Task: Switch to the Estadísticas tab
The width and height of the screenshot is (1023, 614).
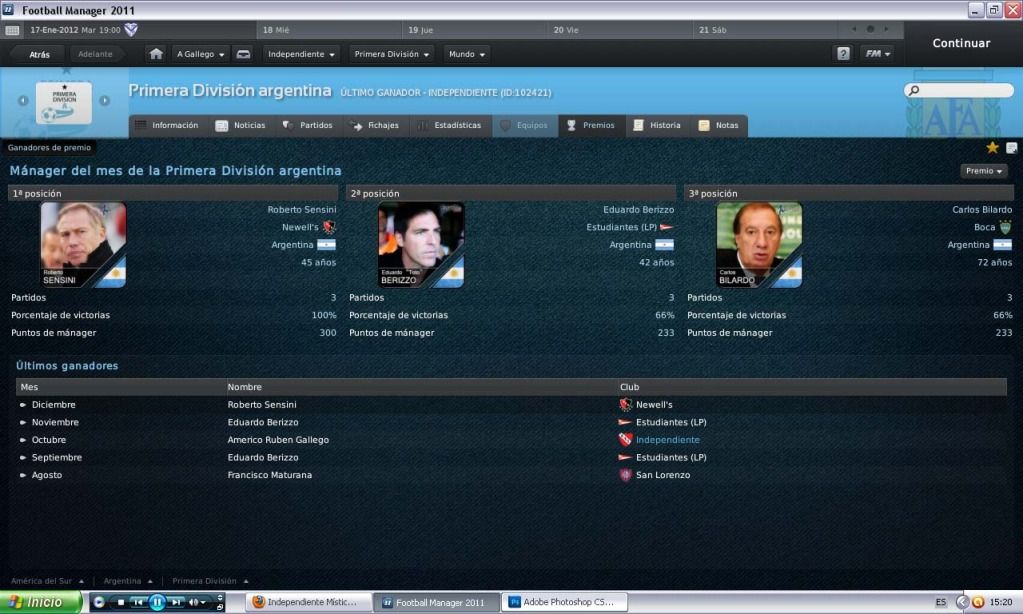Action: tap(449, 125)
